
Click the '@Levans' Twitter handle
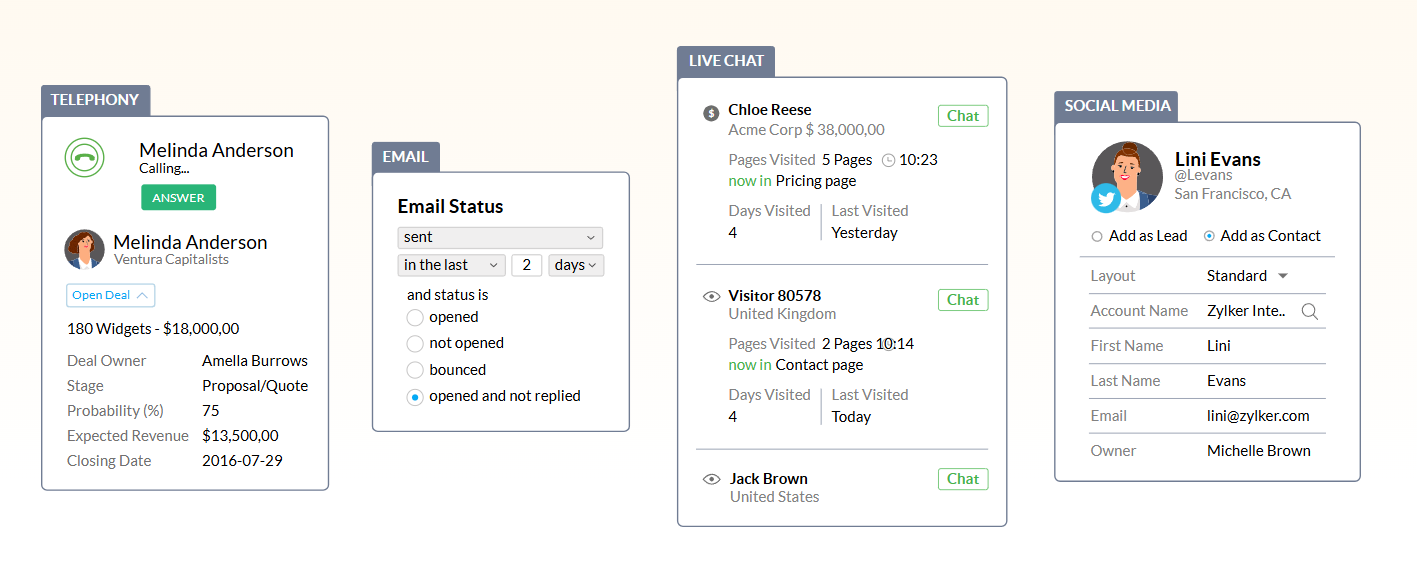[x=1204, y=176]
